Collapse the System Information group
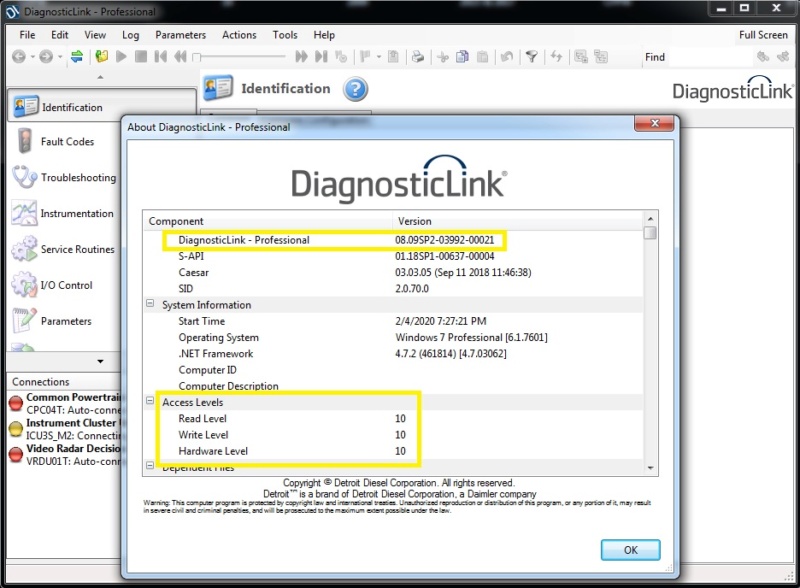The height and width of the screenshot is (588, 800). click(x=150, y=303)
